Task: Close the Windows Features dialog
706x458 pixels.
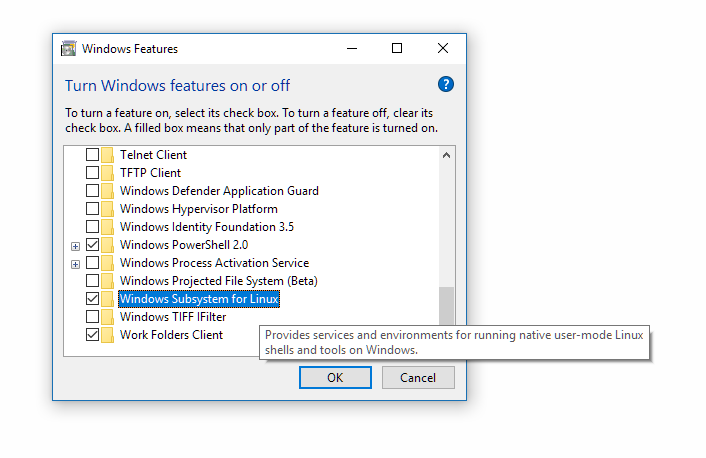Action: pos(443,48)
